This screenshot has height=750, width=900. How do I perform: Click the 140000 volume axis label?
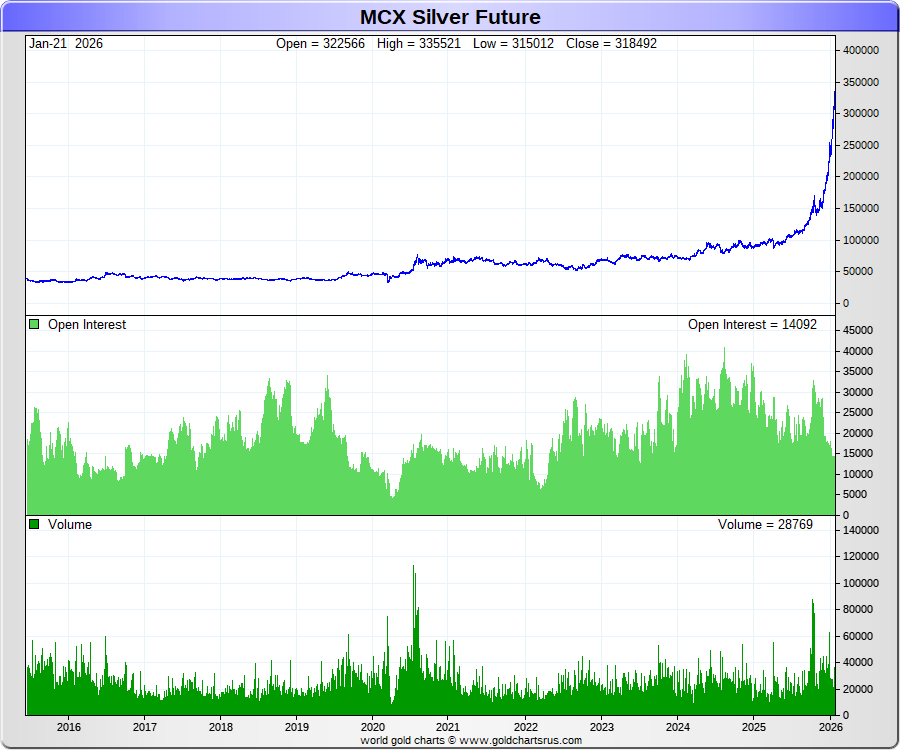click(861, 530)
